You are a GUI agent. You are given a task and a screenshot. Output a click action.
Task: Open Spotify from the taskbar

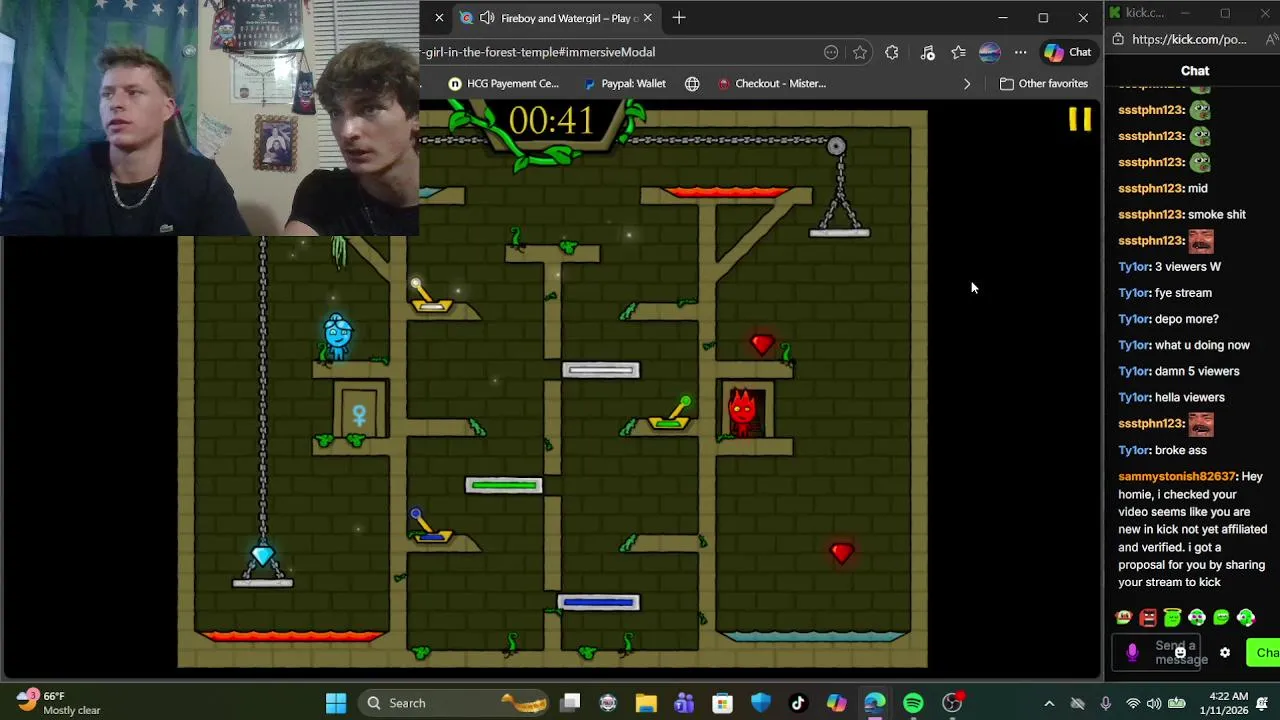pos(913,703)
